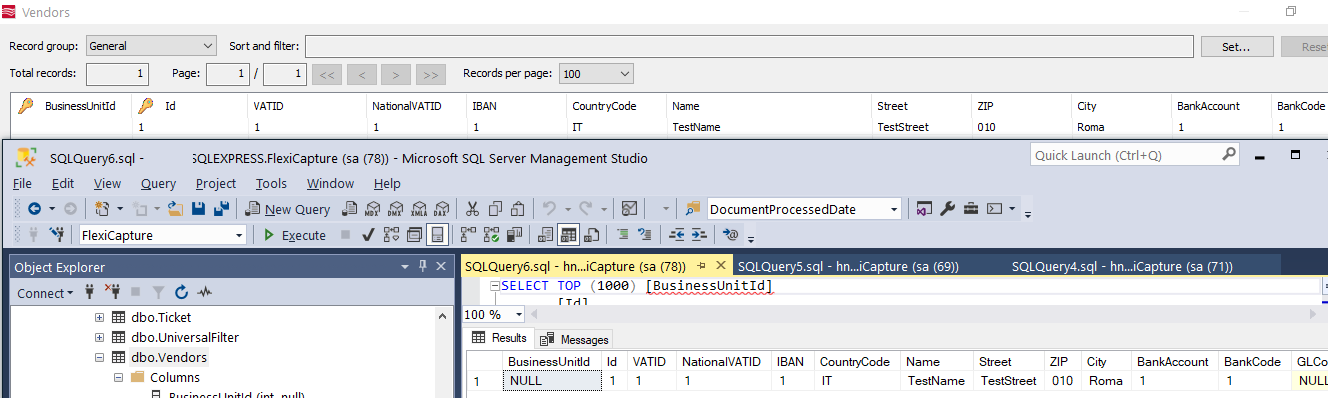Open the Query Options icon

414,235
